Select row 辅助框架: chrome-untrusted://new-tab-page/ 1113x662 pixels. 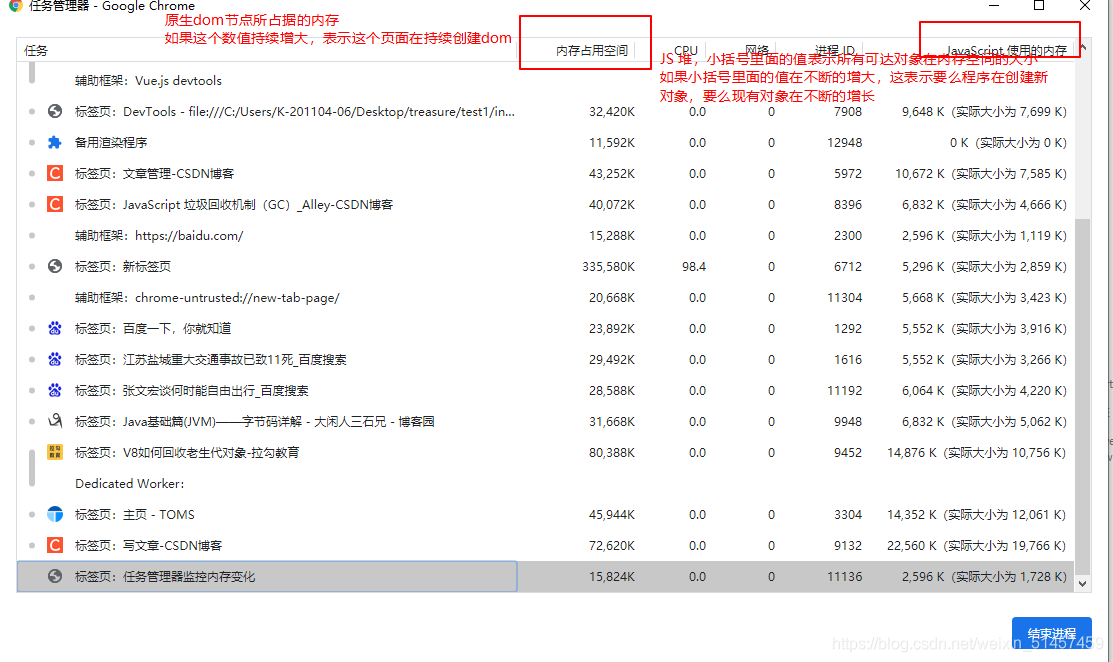(x=545, y=297)
